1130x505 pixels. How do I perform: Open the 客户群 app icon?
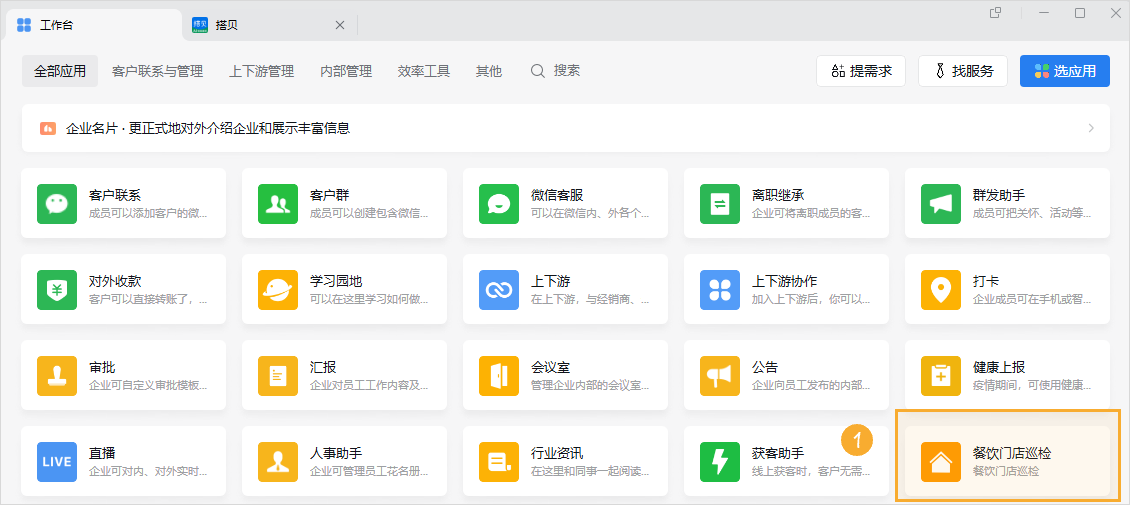(x=277, y=204)
